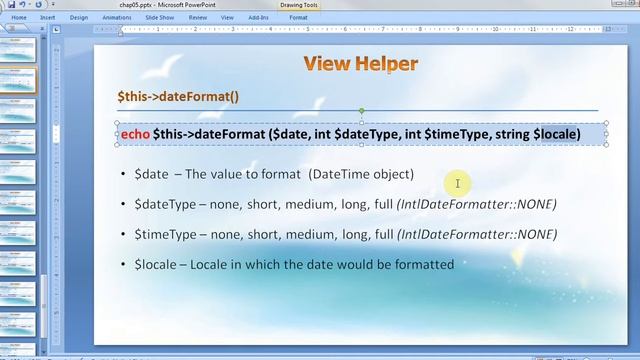
Task: Click the slide title "View Helper"
Action: click(361, 64)
